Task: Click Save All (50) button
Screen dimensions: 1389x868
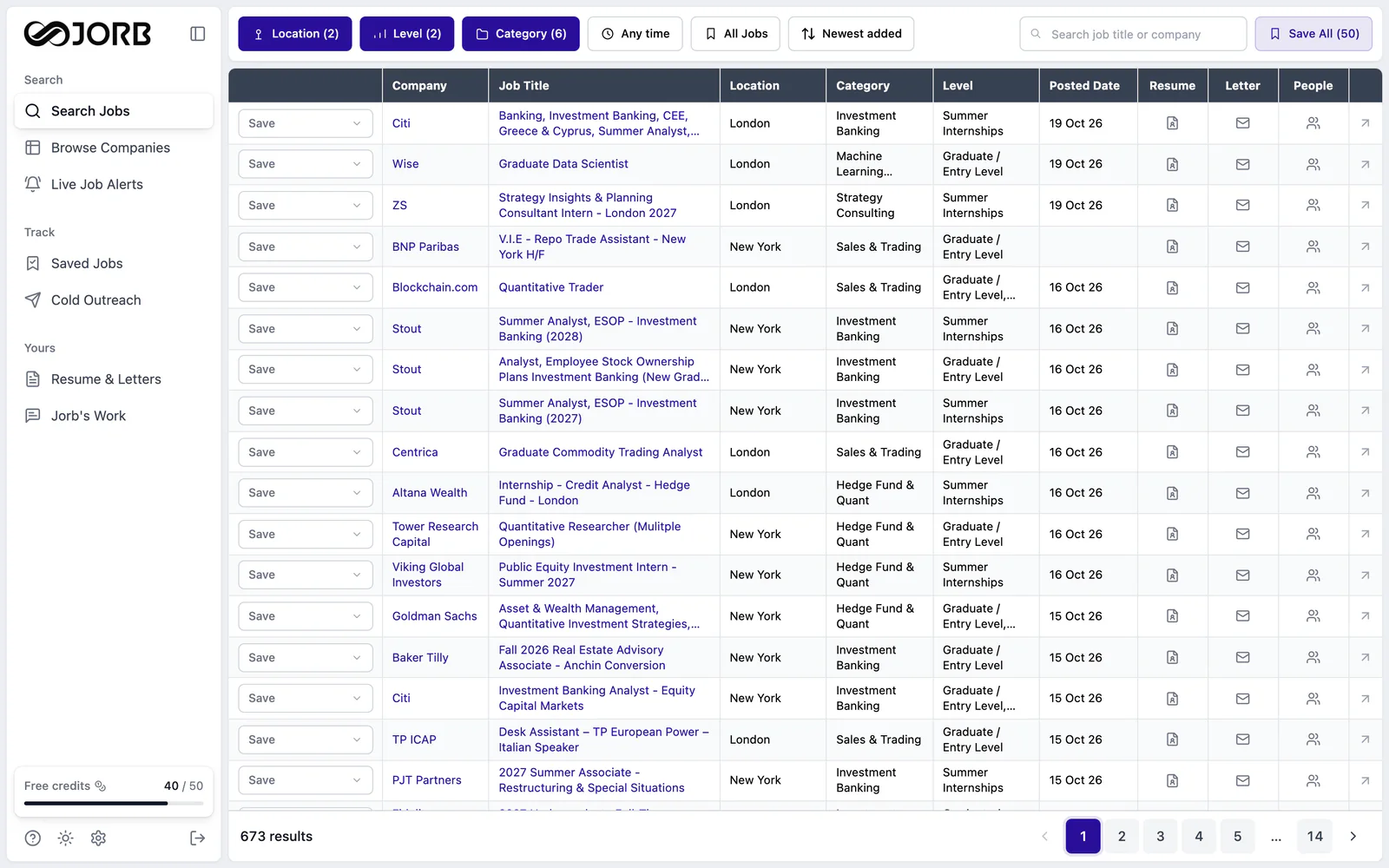Action: pyautogui.click(x=1313, y=34)
